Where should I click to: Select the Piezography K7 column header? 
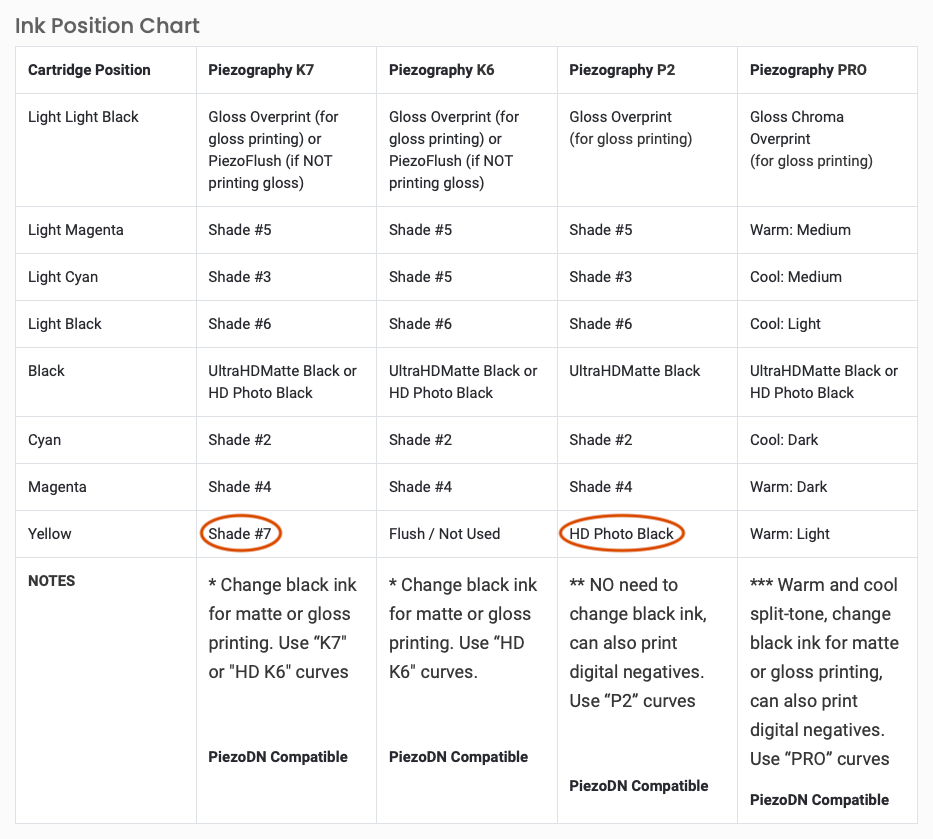[261, 70]
